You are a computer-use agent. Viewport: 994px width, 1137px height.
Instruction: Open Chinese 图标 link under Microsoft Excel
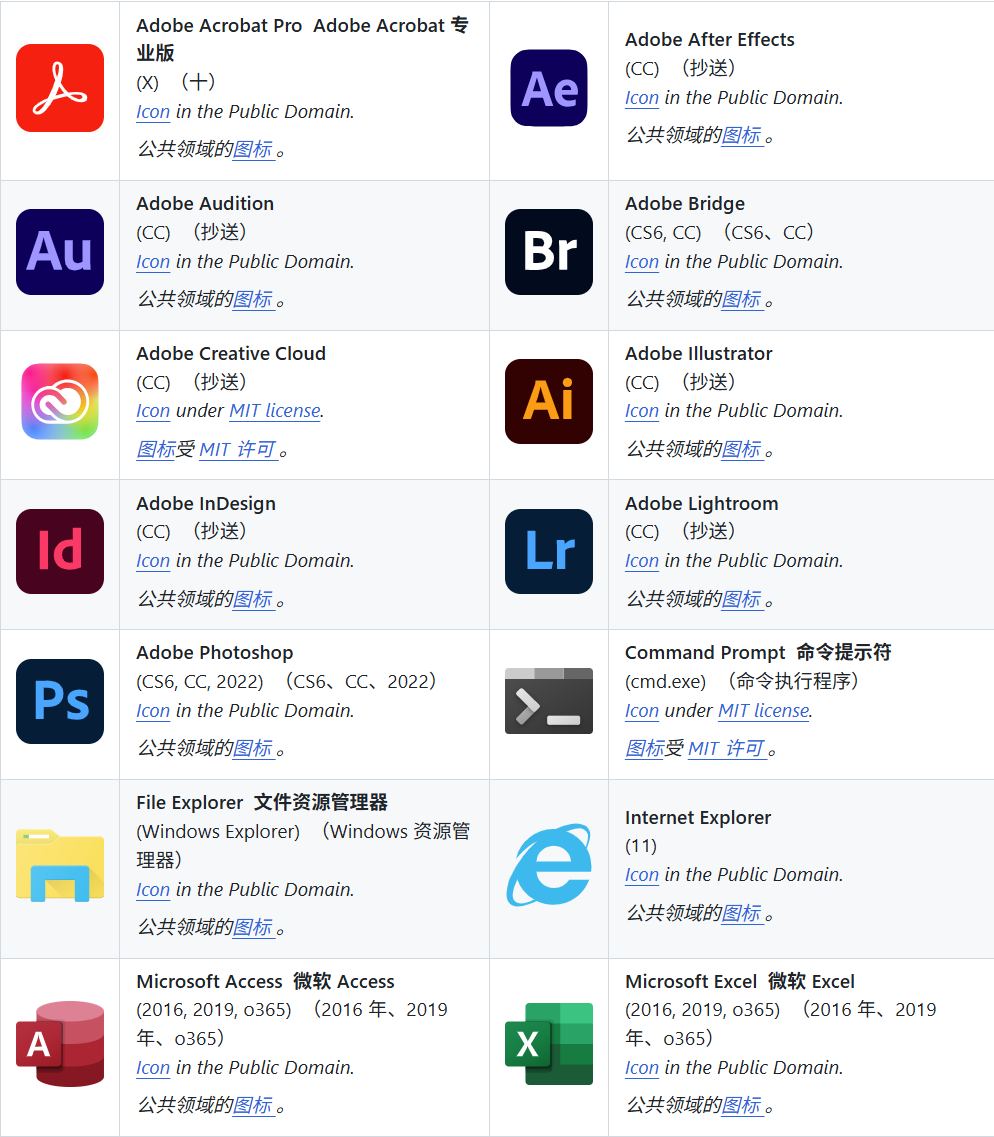coord(742,1106)
